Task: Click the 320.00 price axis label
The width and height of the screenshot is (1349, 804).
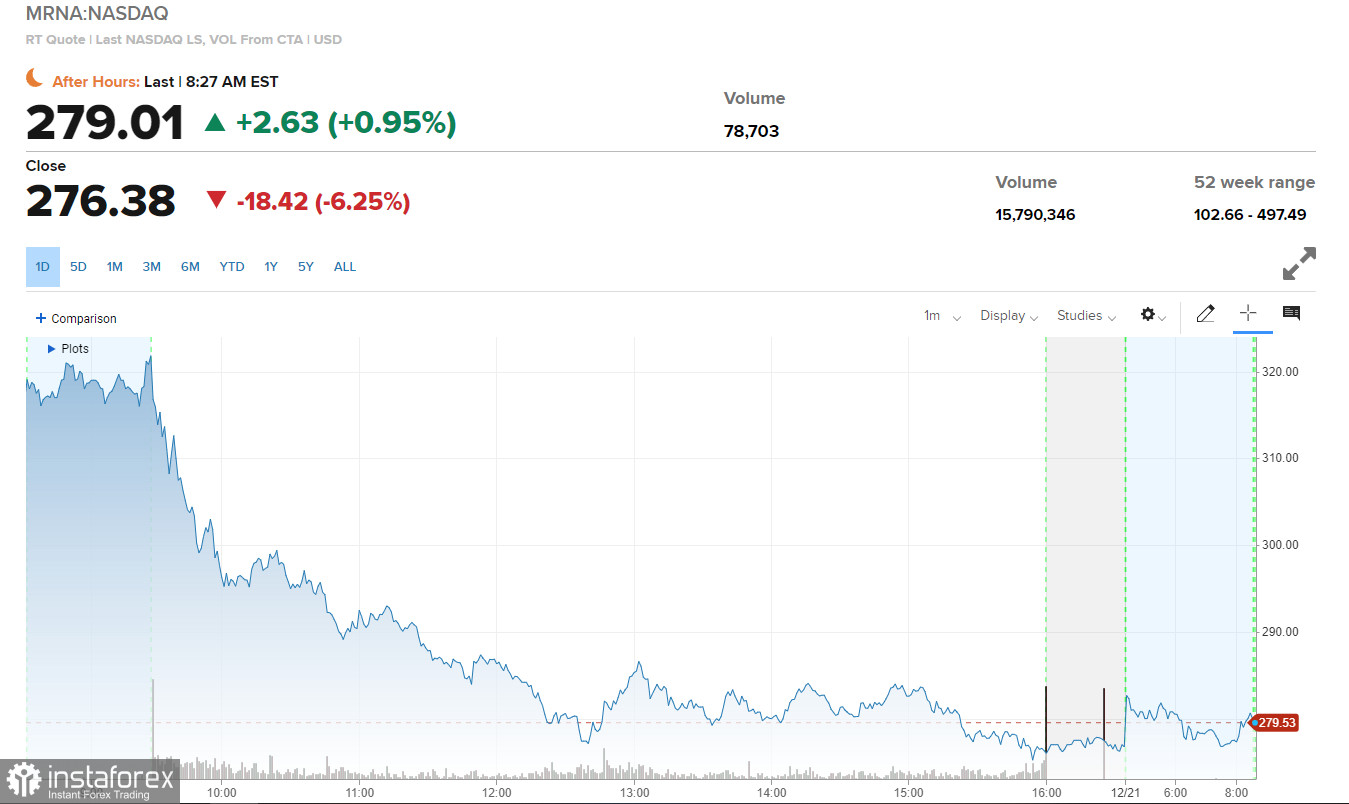Action: point(1279,372)
